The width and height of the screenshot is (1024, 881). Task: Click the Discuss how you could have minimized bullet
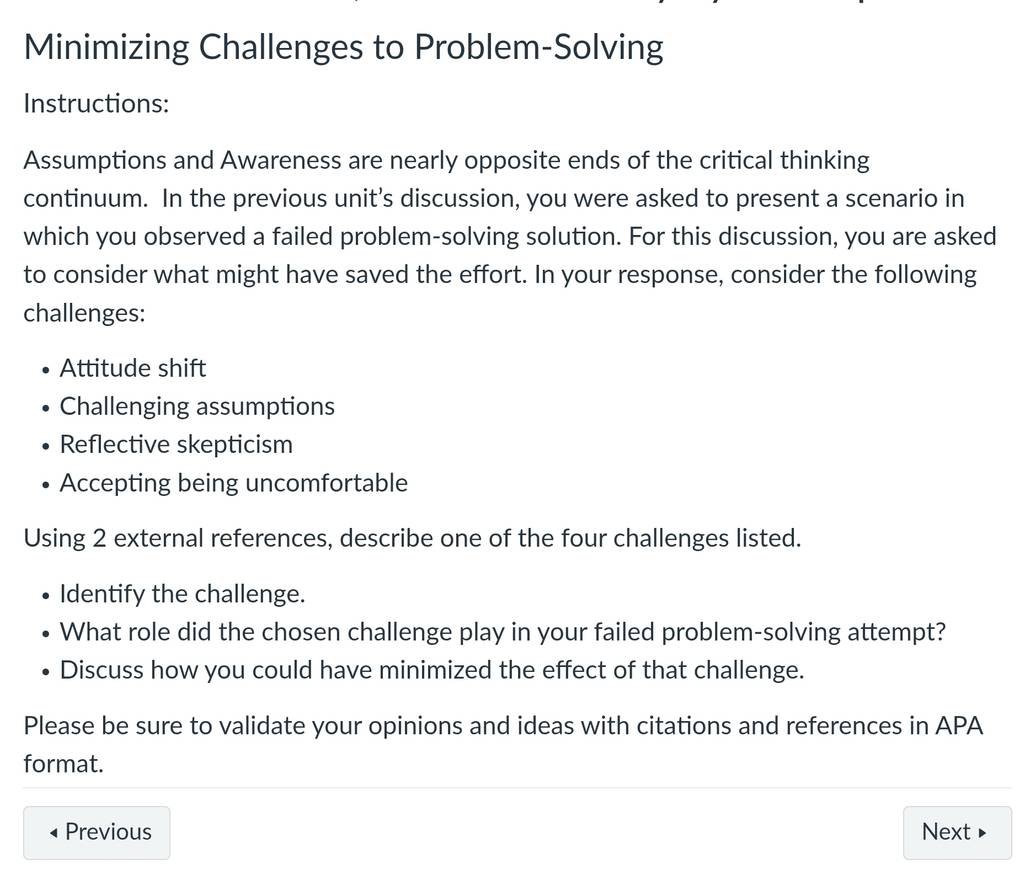pyautogui.click(x=432, y=670)
